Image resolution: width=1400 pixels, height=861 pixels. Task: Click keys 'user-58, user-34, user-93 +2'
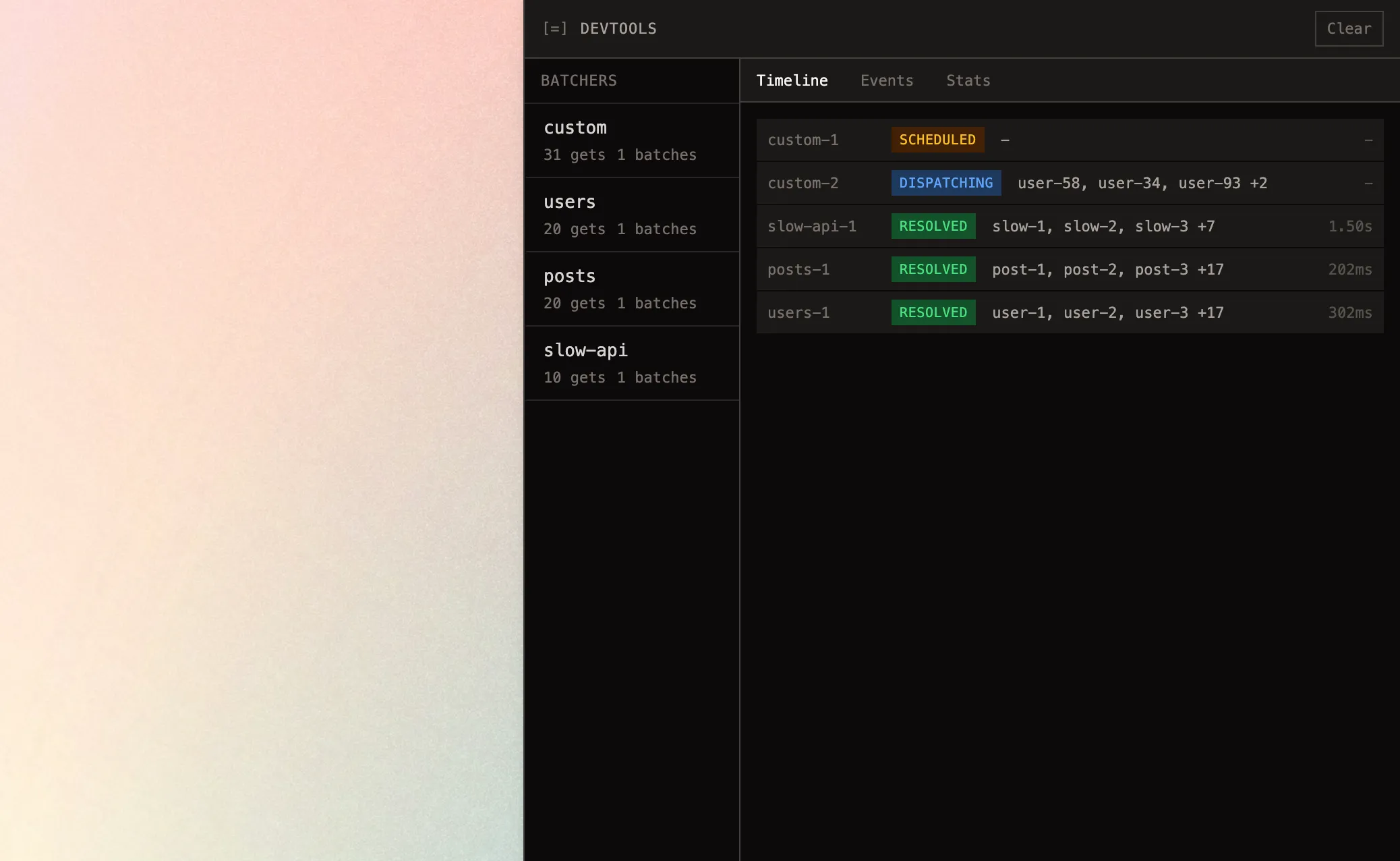(x=1142, y=183)
